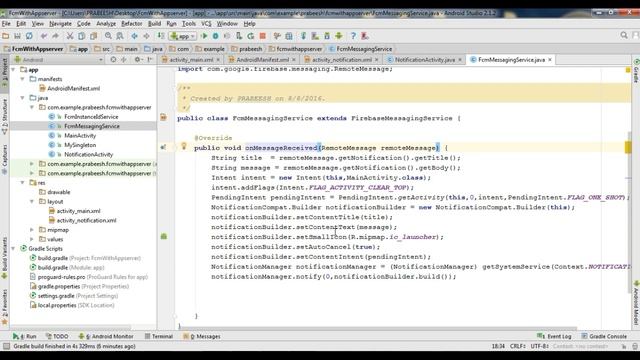Open the Navigate menu
The image size is (640, 360).
60,24
